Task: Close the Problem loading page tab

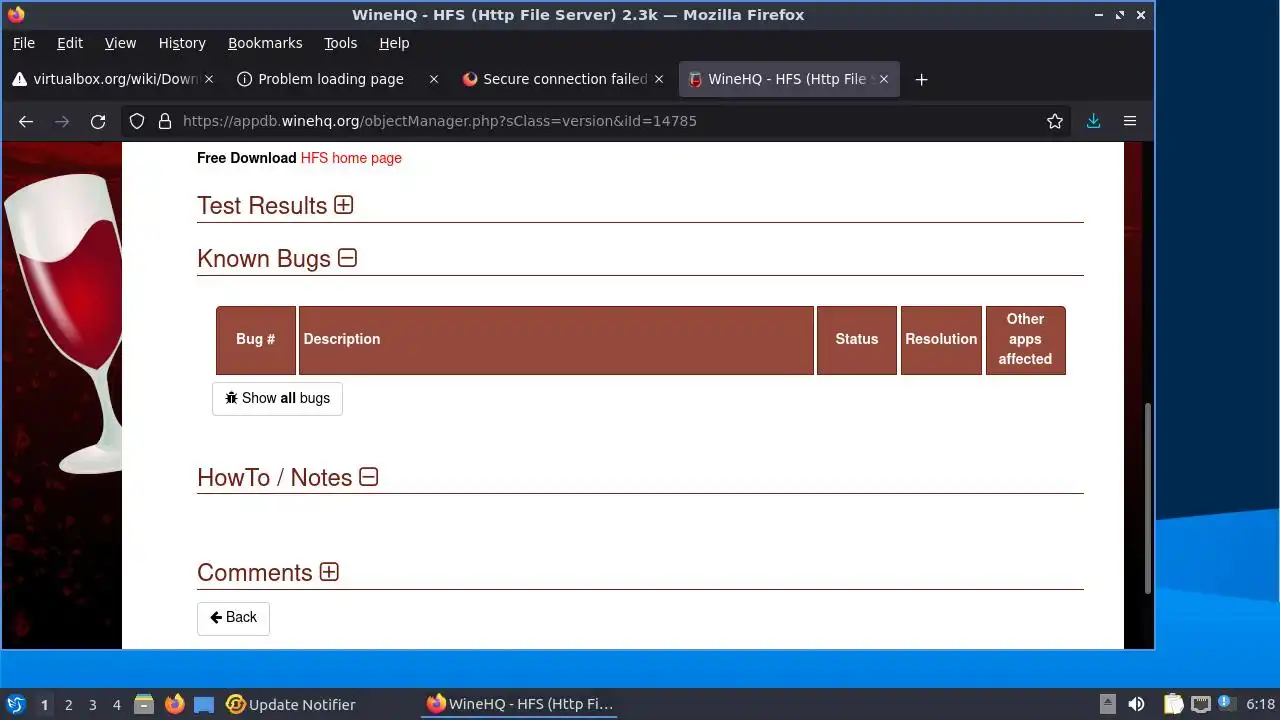Action: [x=433, y=79]
